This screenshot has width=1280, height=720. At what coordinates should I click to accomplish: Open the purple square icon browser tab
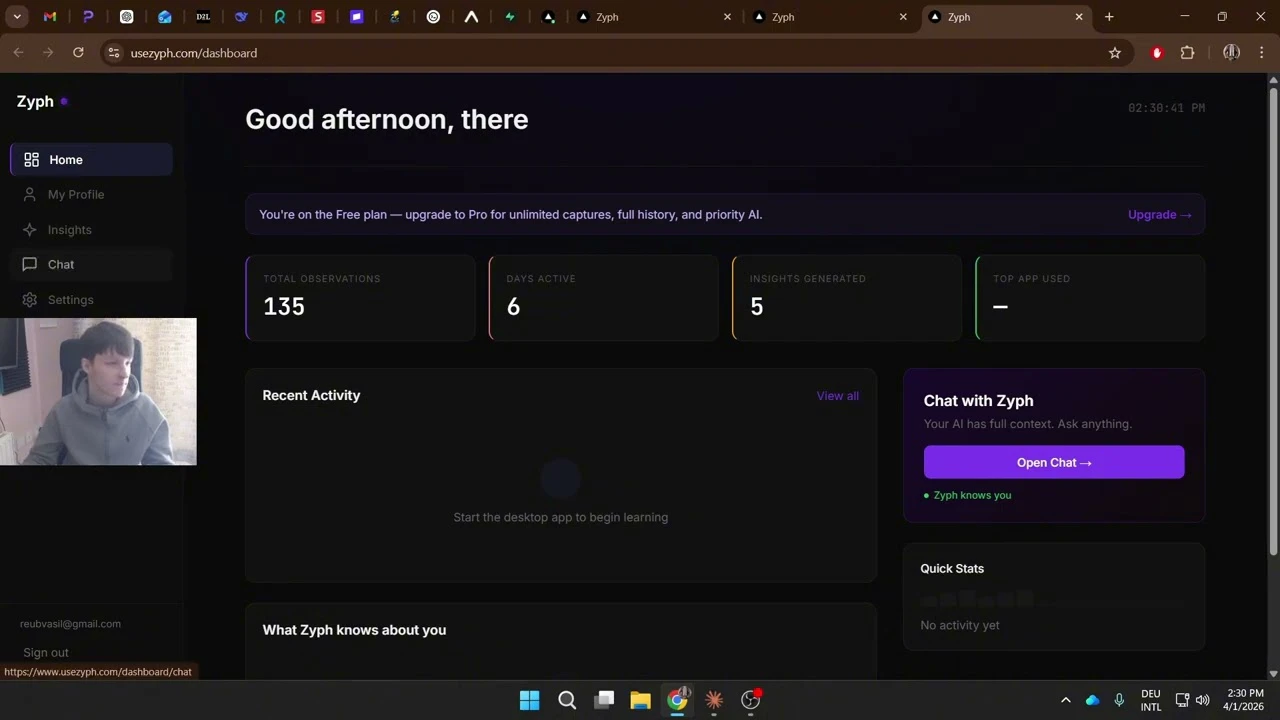point(357,17)
